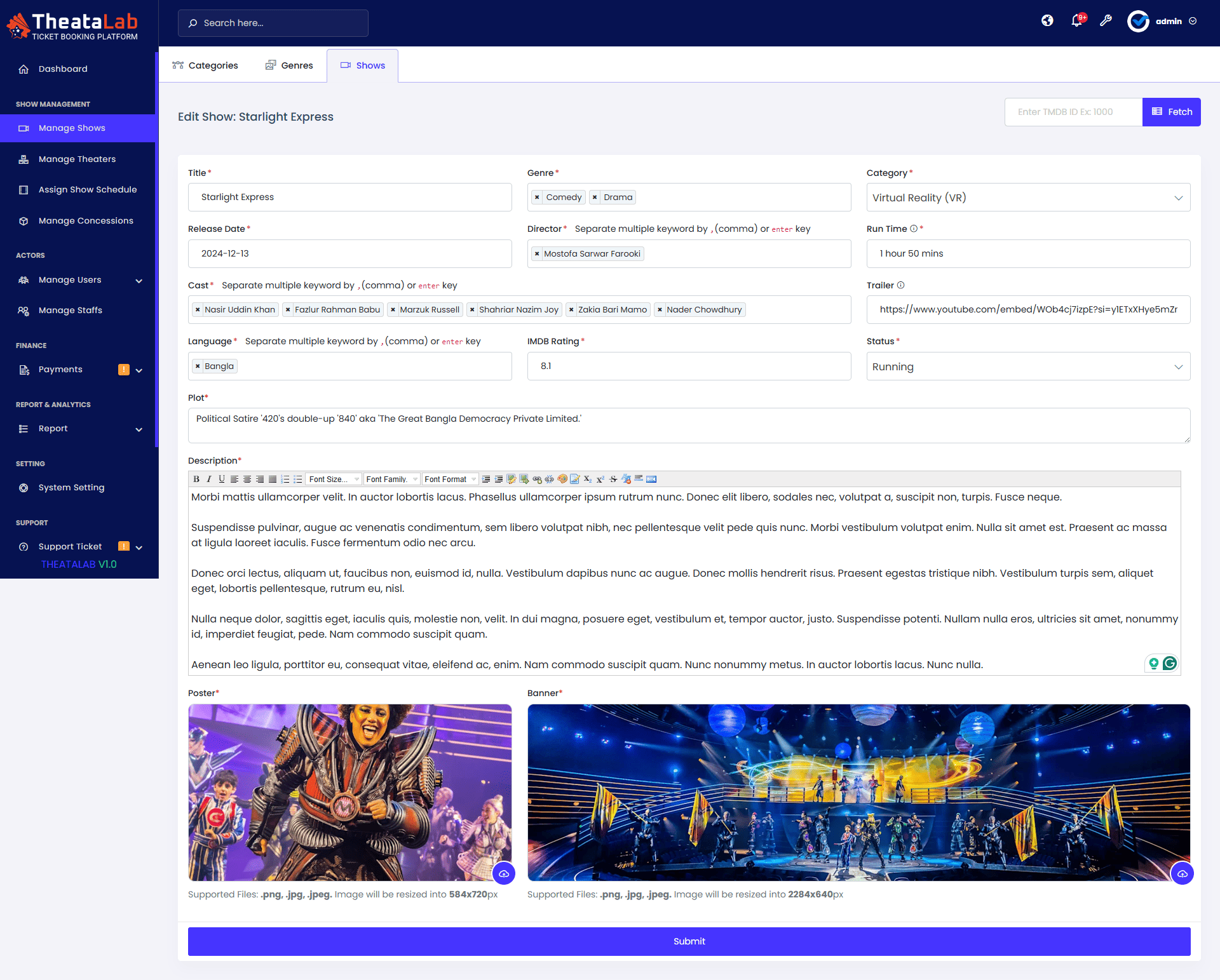Screen dimensions: 1220x980
Task: Open the notifications bell
Action: coord(1076,21)
